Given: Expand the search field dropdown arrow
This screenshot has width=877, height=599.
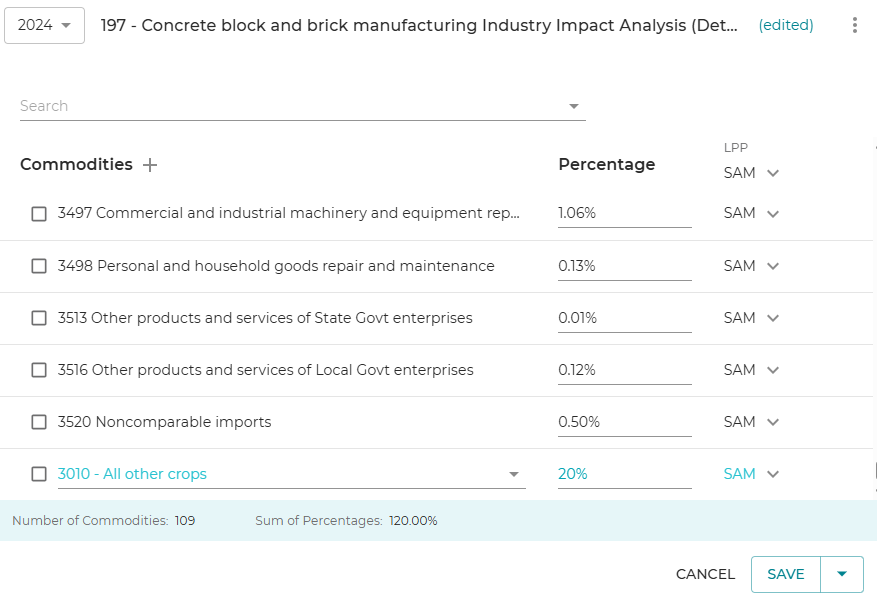Looking at the screenshot, I should [x=574, y=106].
